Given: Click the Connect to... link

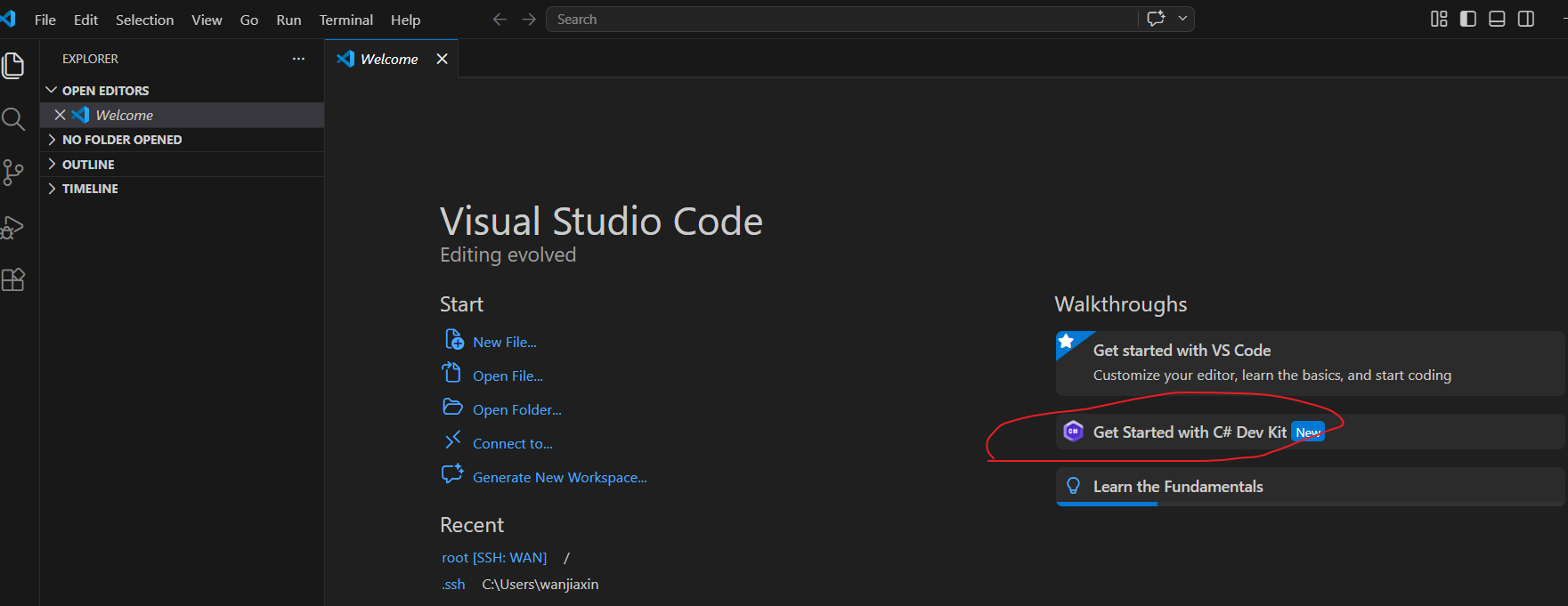Looking at the screenshot, I should [x=513, y=443].
